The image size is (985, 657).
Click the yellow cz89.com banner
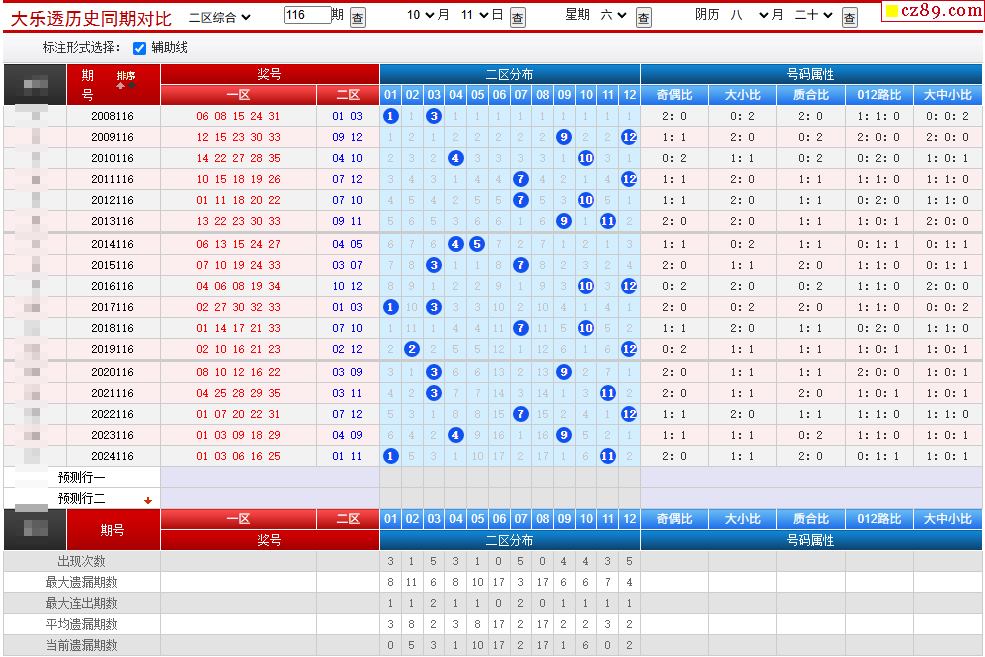click(x=932, y=11)
